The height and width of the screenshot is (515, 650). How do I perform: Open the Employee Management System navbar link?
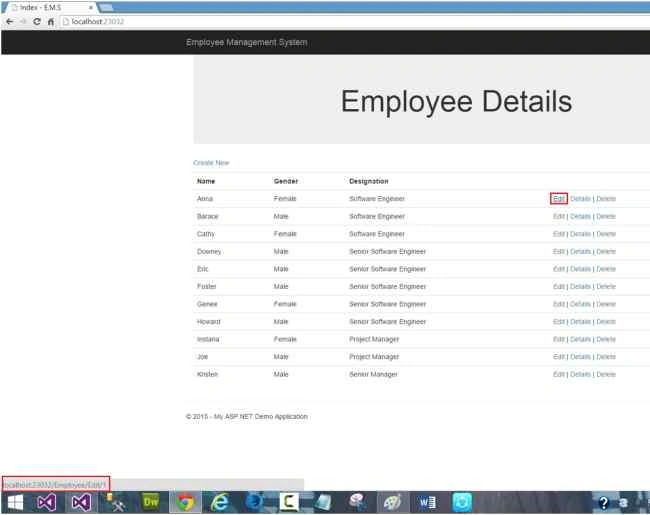(x=247, y=42)
